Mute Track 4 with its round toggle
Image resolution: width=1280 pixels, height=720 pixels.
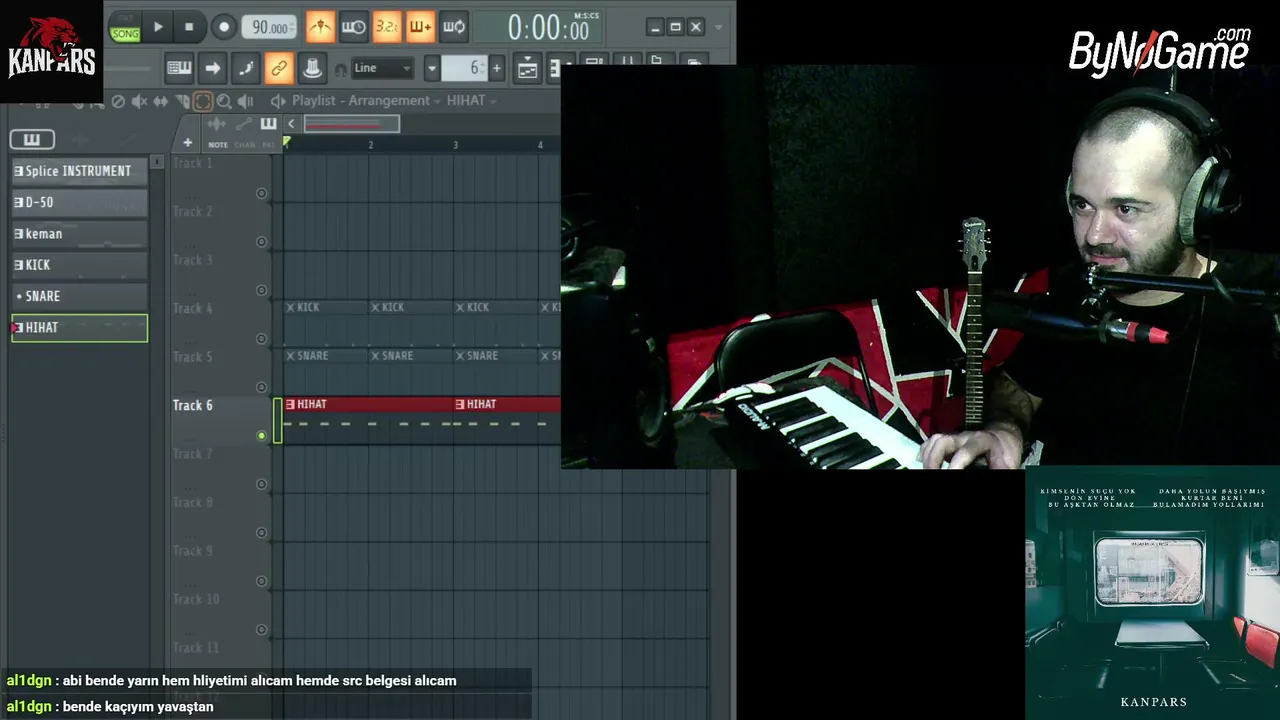coord(262,339)
